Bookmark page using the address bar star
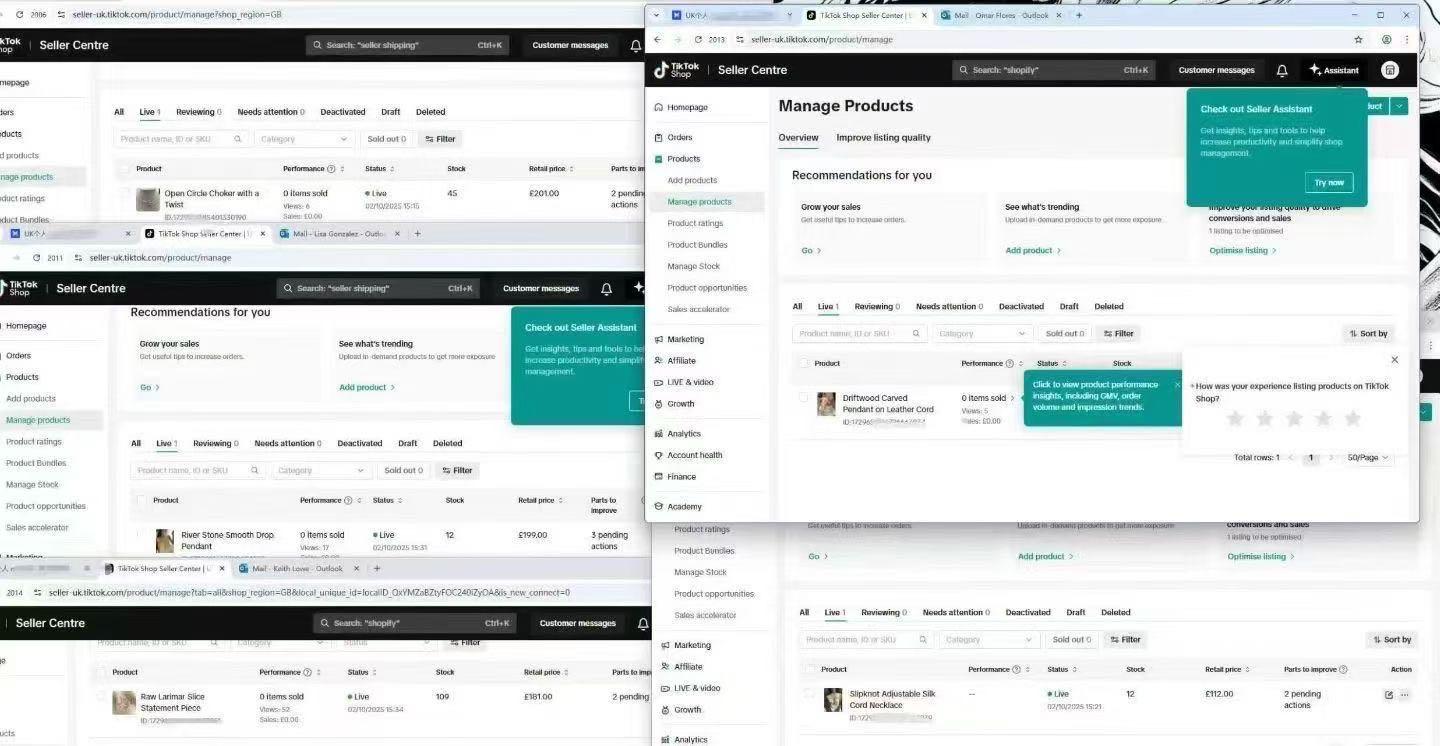The image size is (1440, 746). click(1358, 40)
